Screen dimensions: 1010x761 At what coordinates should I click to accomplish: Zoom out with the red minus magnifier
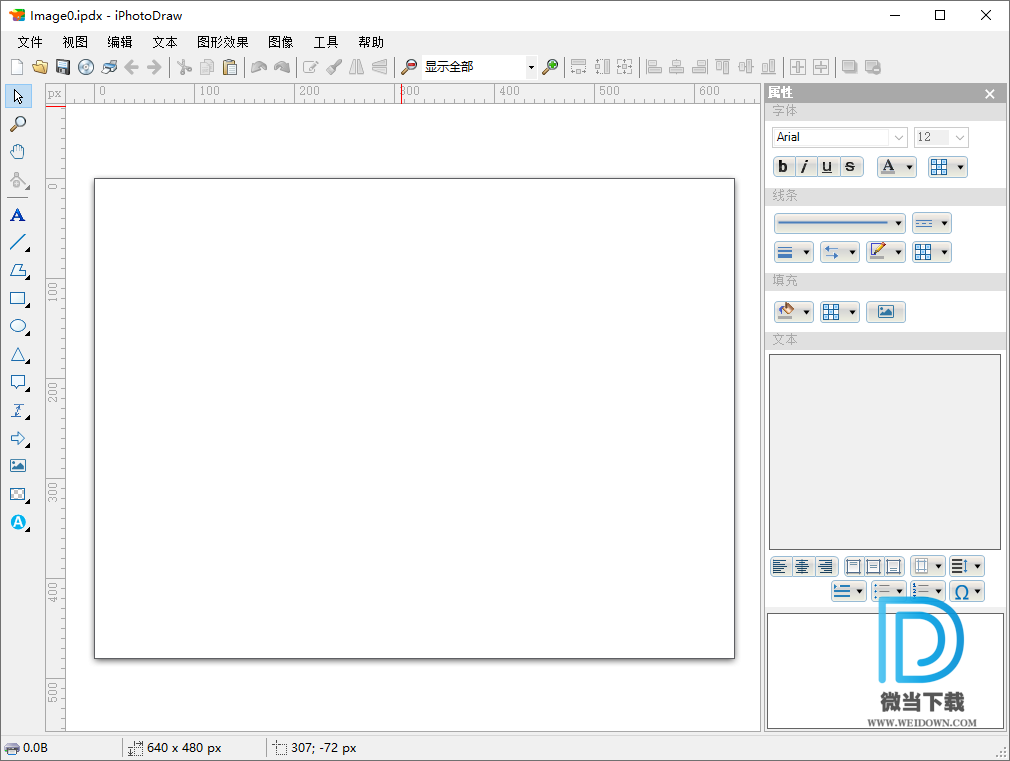tap(409, 67)
